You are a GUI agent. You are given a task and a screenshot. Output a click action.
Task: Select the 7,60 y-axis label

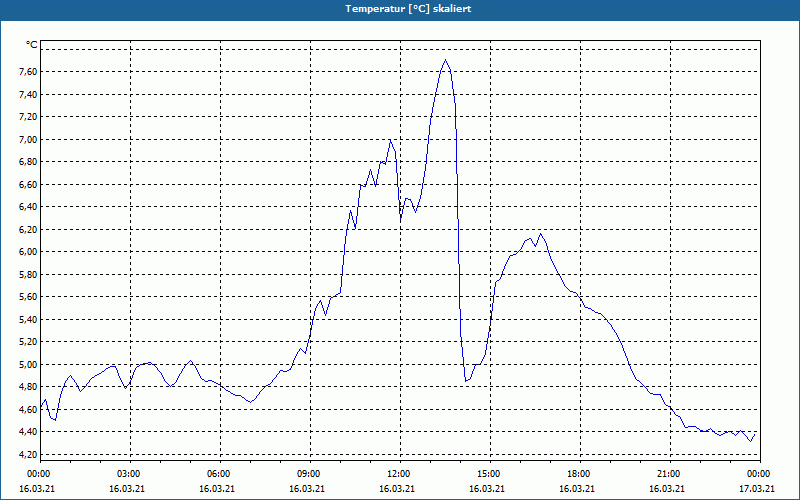(28, 72)
